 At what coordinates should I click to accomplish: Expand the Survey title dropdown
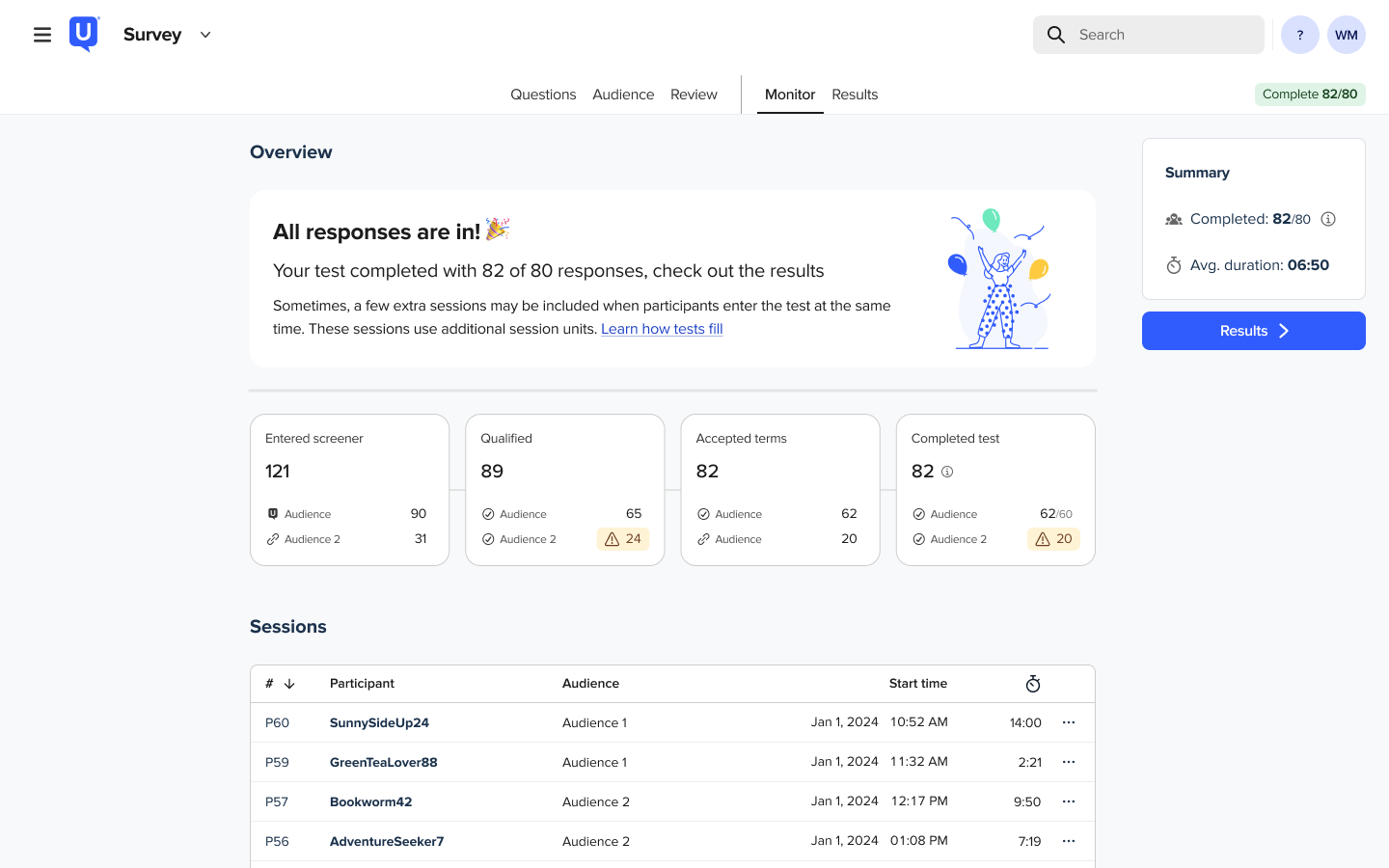[x=205, y=35]
